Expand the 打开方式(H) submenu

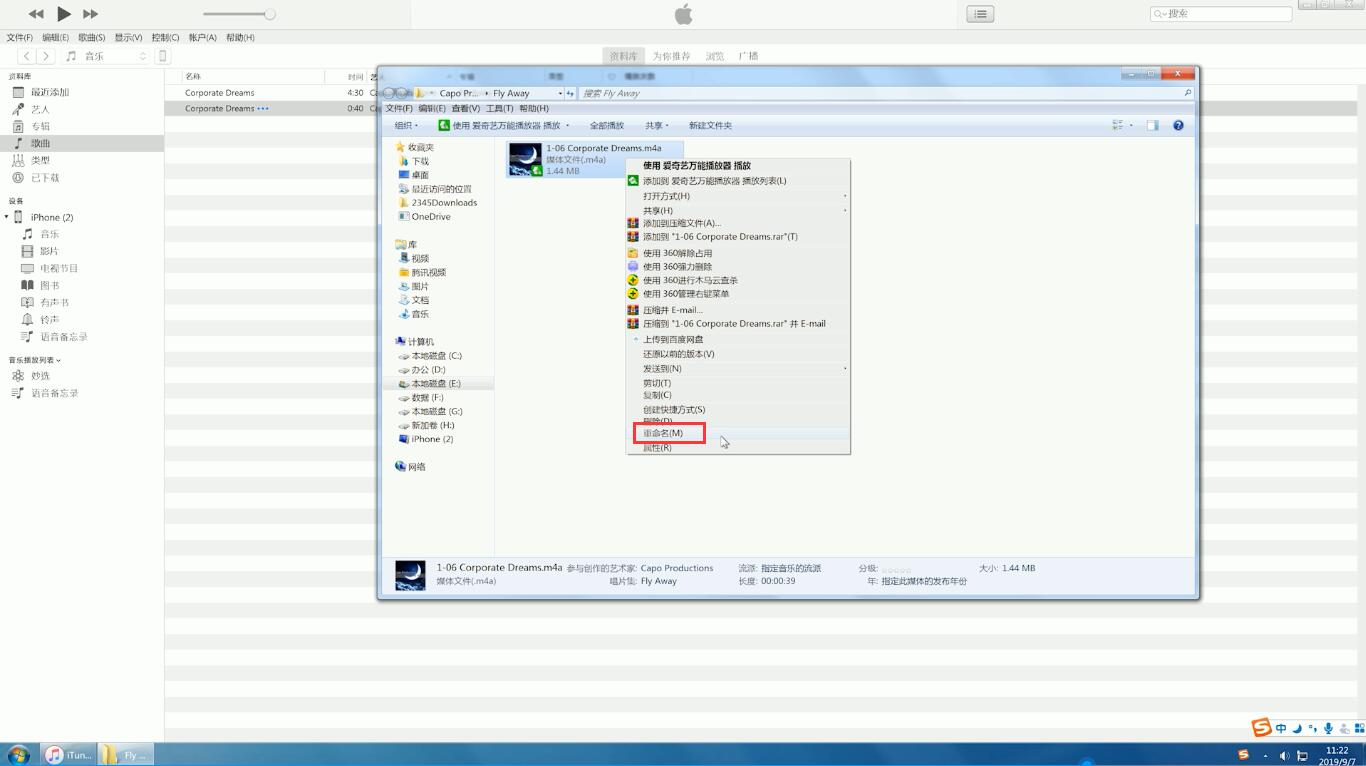pyautogui.click(x=738, y=196)
